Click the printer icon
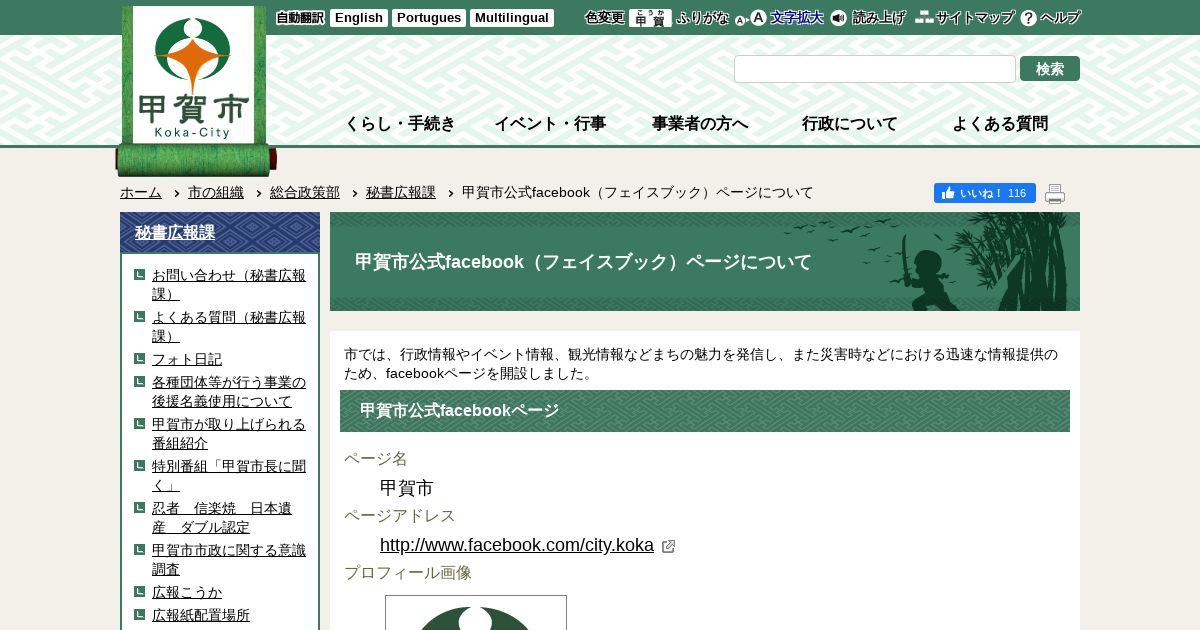Image resolution: width=1200 pixels, height=630 pixels. [x=1055, y=194]
